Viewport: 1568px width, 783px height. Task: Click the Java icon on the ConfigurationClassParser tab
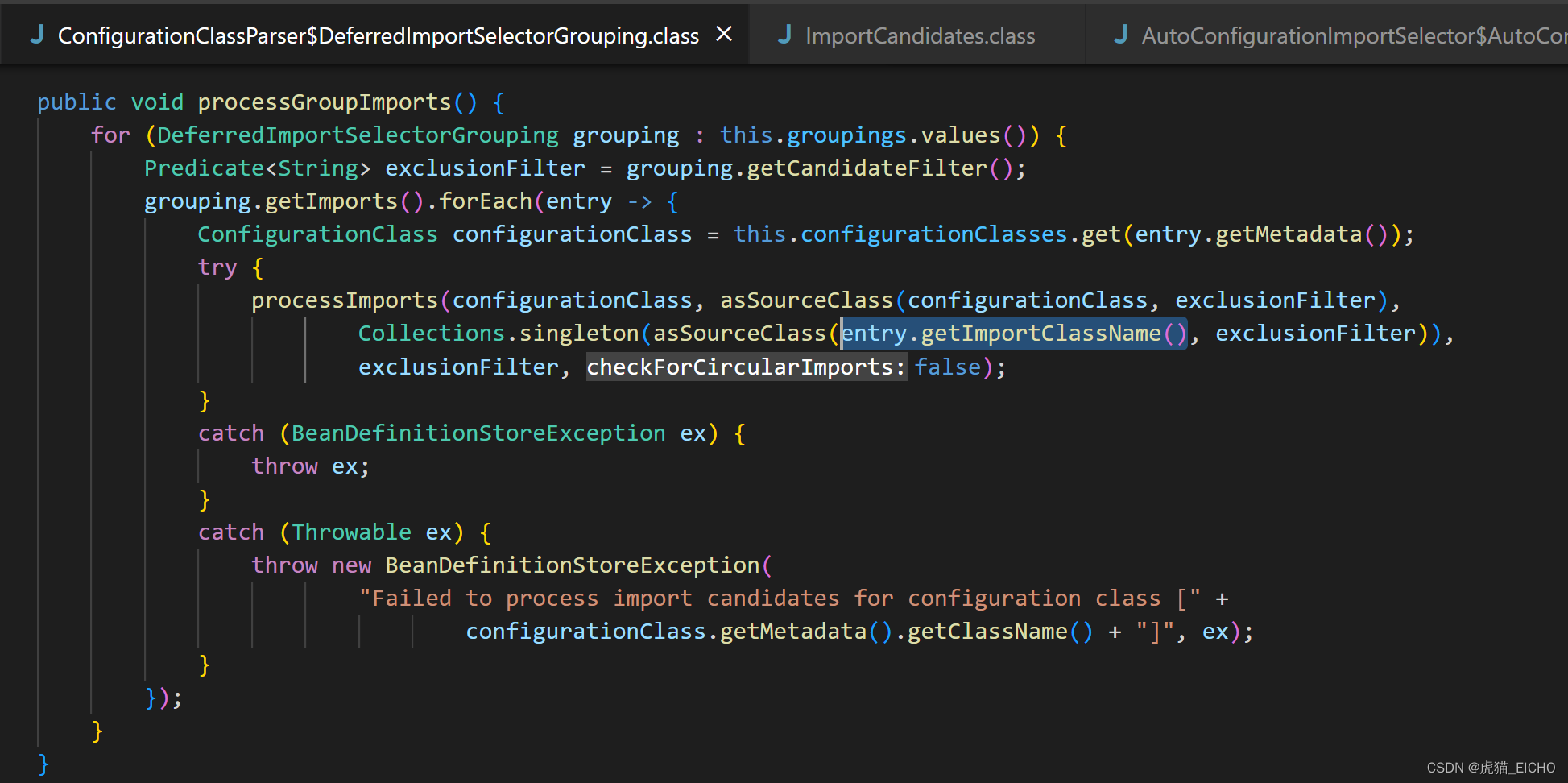pyautogui.click(x=36, y=34)
